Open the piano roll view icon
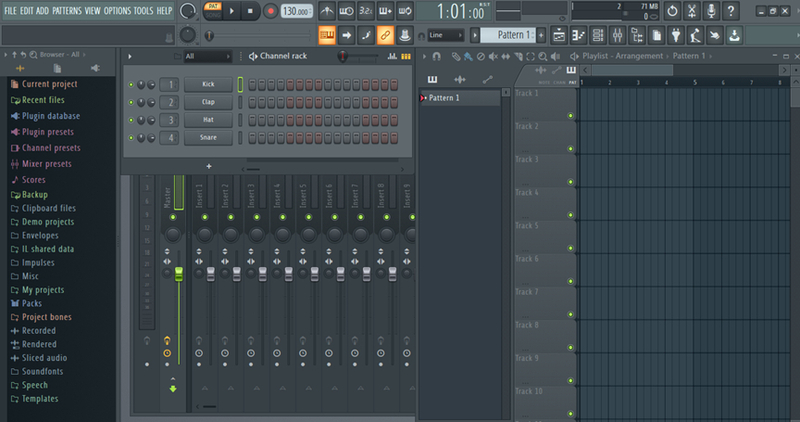This screenshot has width=800, height=422. pos(578,35)
